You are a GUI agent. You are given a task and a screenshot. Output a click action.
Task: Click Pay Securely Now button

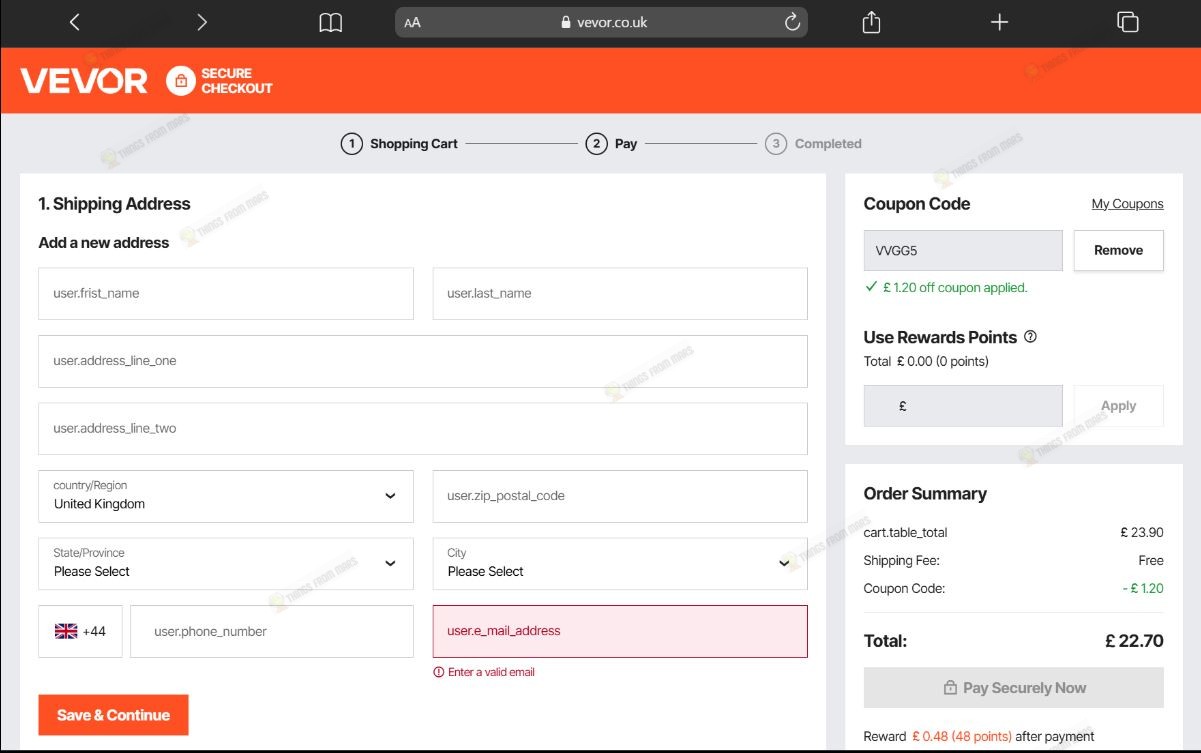pyautogui.click(x=1014, y=688)
